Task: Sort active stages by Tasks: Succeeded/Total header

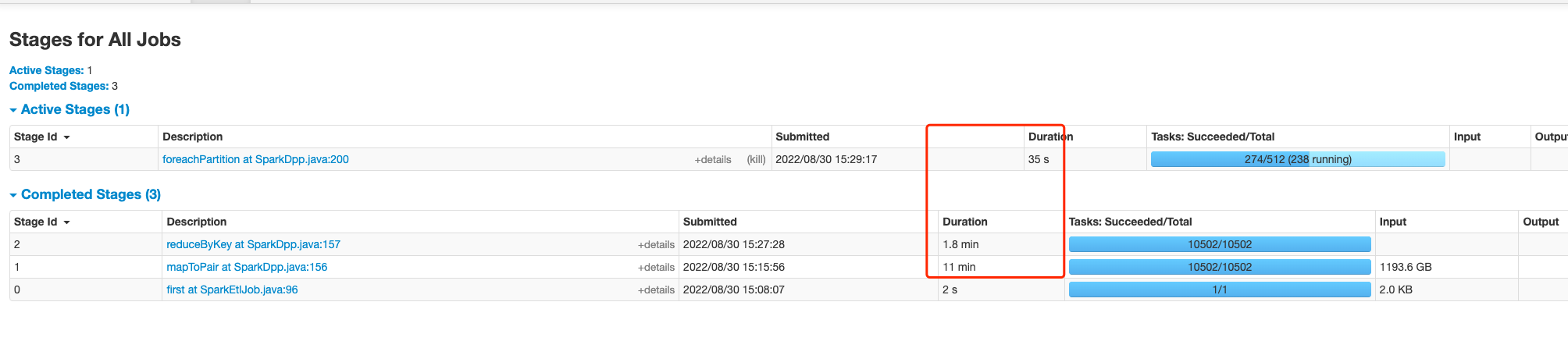Action: coord(1213,137)
